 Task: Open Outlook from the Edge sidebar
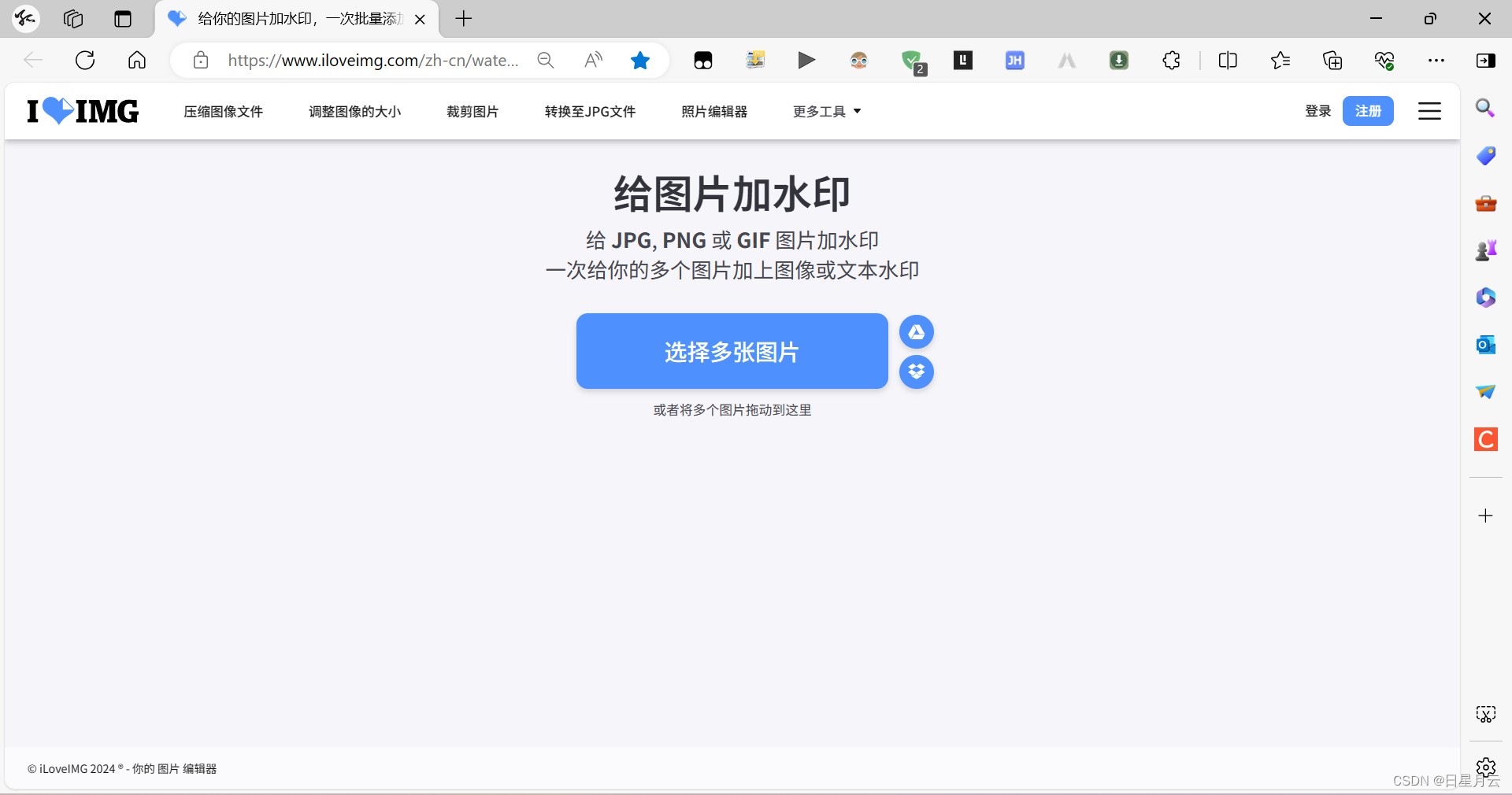tap(1485, 345)
